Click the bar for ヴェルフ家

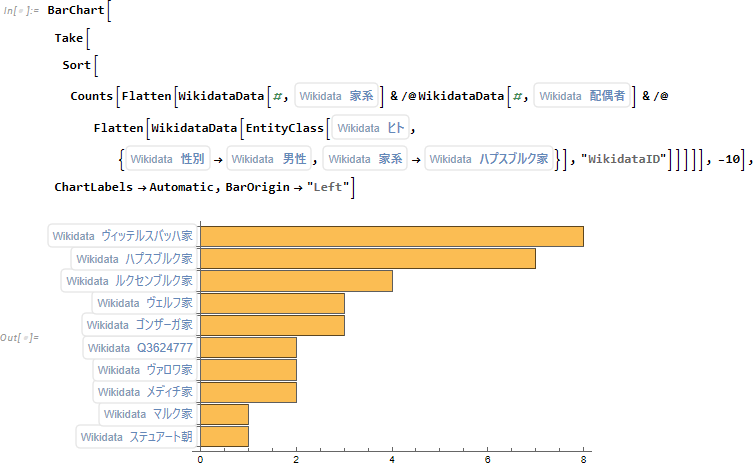pyautogui.click(x=273, y=303)
